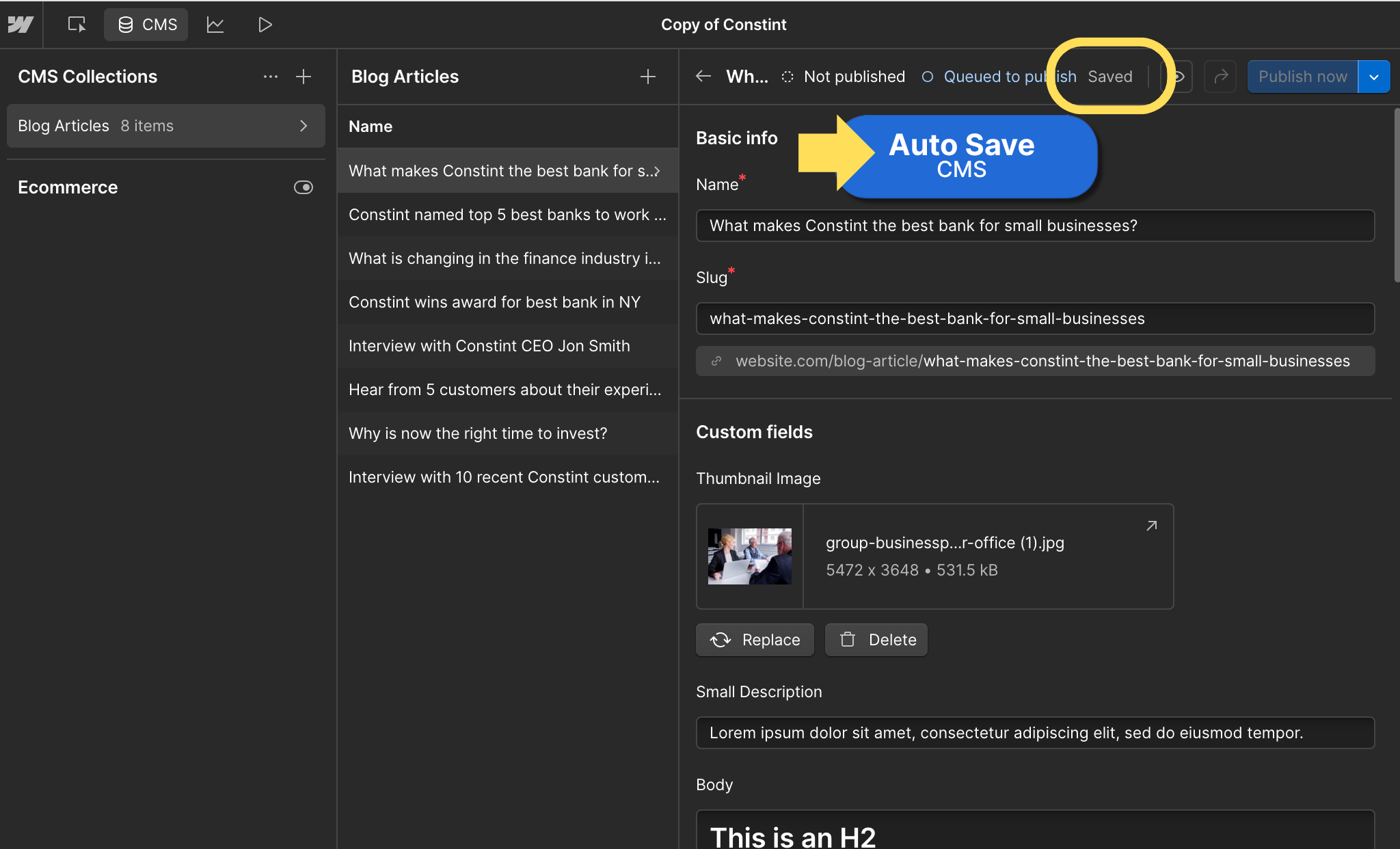Image resolution: width=1400 pixels, height=849 pixels.
Task: Toggle the Ecommerce switch
Action: point(304,187)
